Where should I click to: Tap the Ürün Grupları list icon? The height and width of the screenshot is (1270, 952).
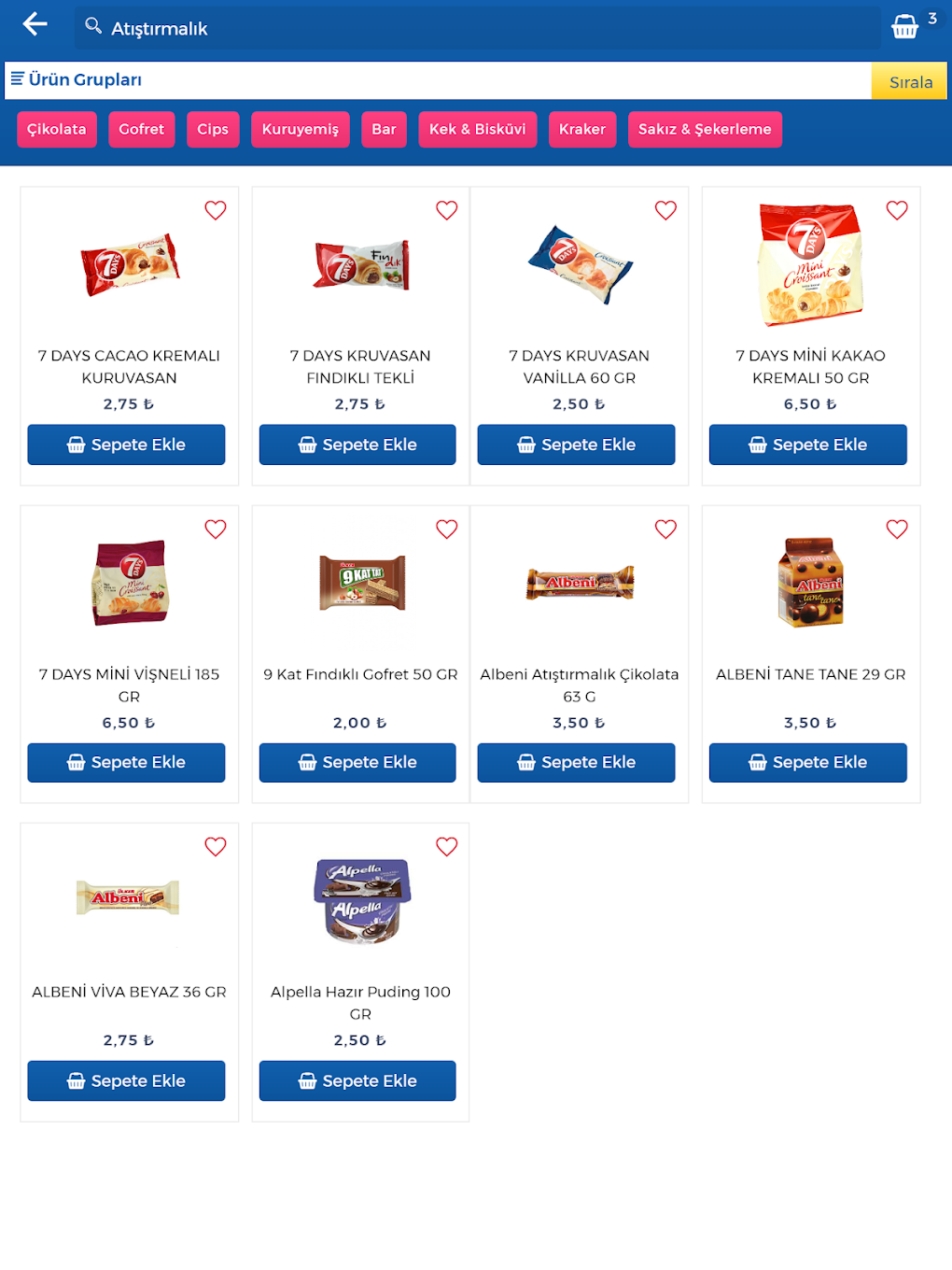click(x=17, y=79)
